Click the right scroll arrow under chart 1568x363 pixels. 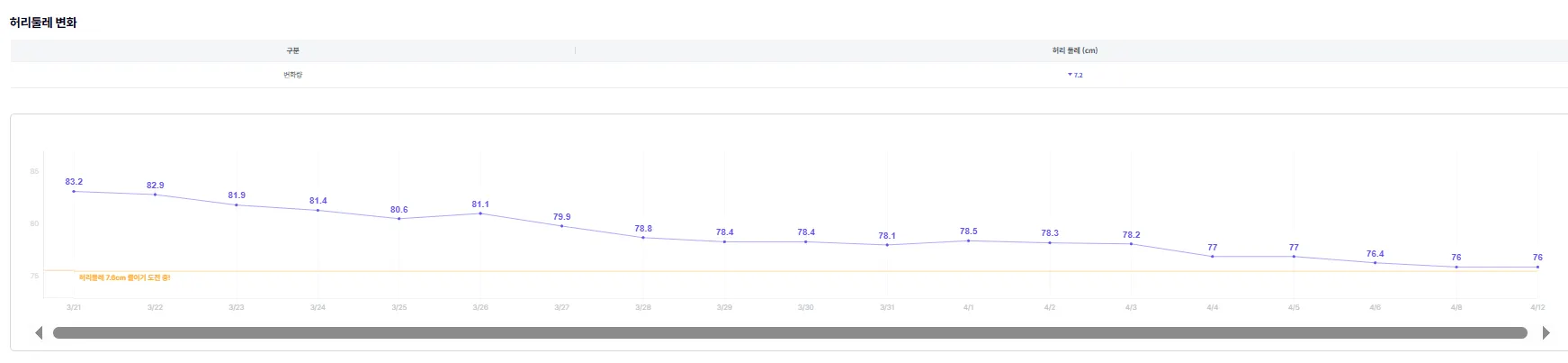(1546, 333)
